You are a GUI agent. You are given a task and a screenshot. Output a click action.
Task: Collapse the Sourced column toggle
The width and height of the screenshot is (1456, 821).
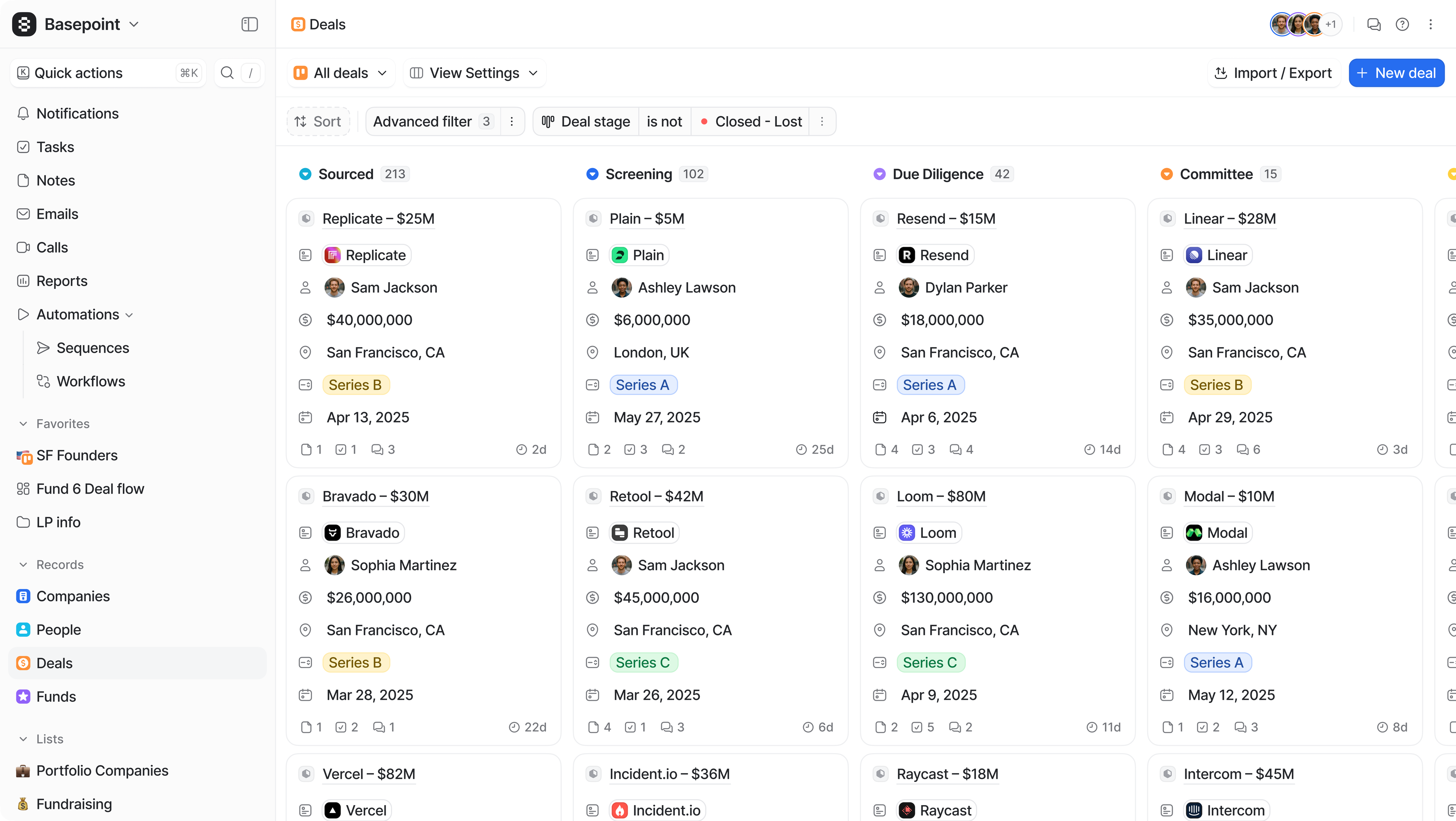pyautogui.click(x=305, y=174)
